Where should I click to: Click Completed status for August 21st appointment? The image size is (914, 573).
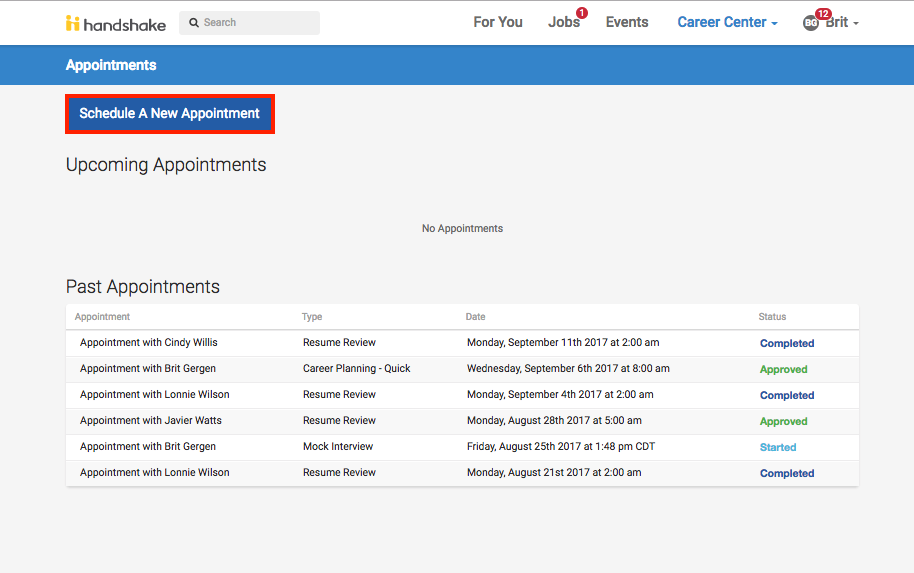787,473
